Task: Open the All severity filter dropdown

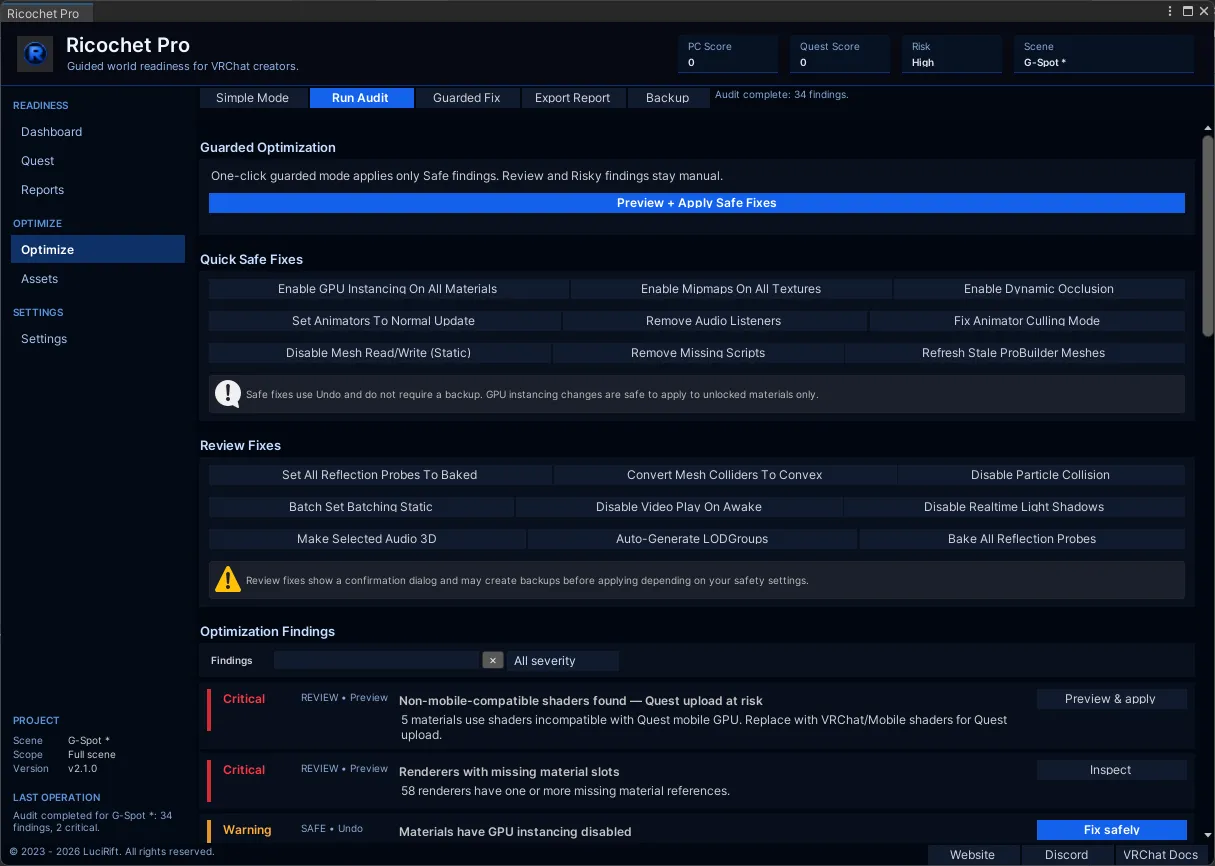Action: pos(563,661)
